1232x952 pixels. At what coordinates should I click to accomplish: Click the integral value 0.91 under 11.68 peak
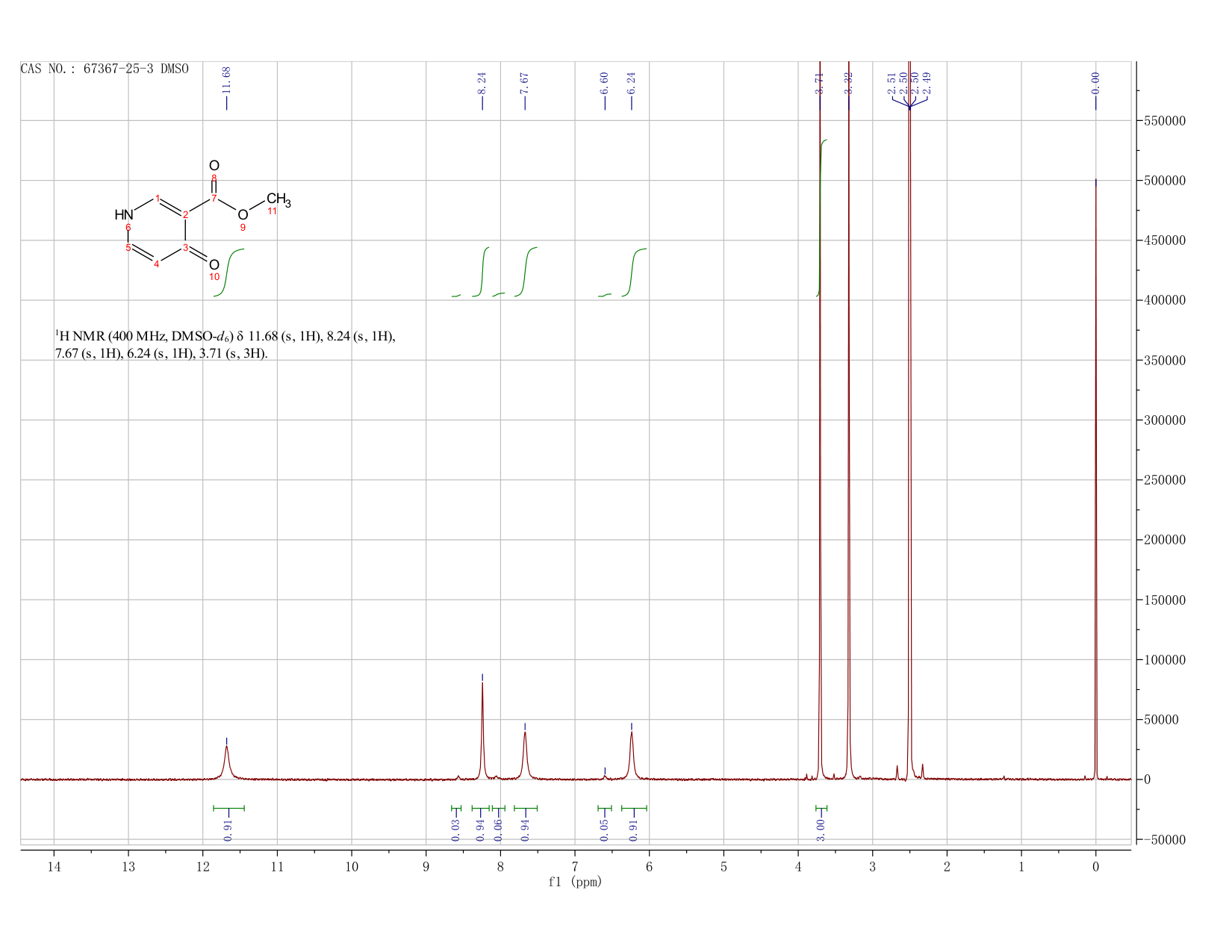point(228,829)
